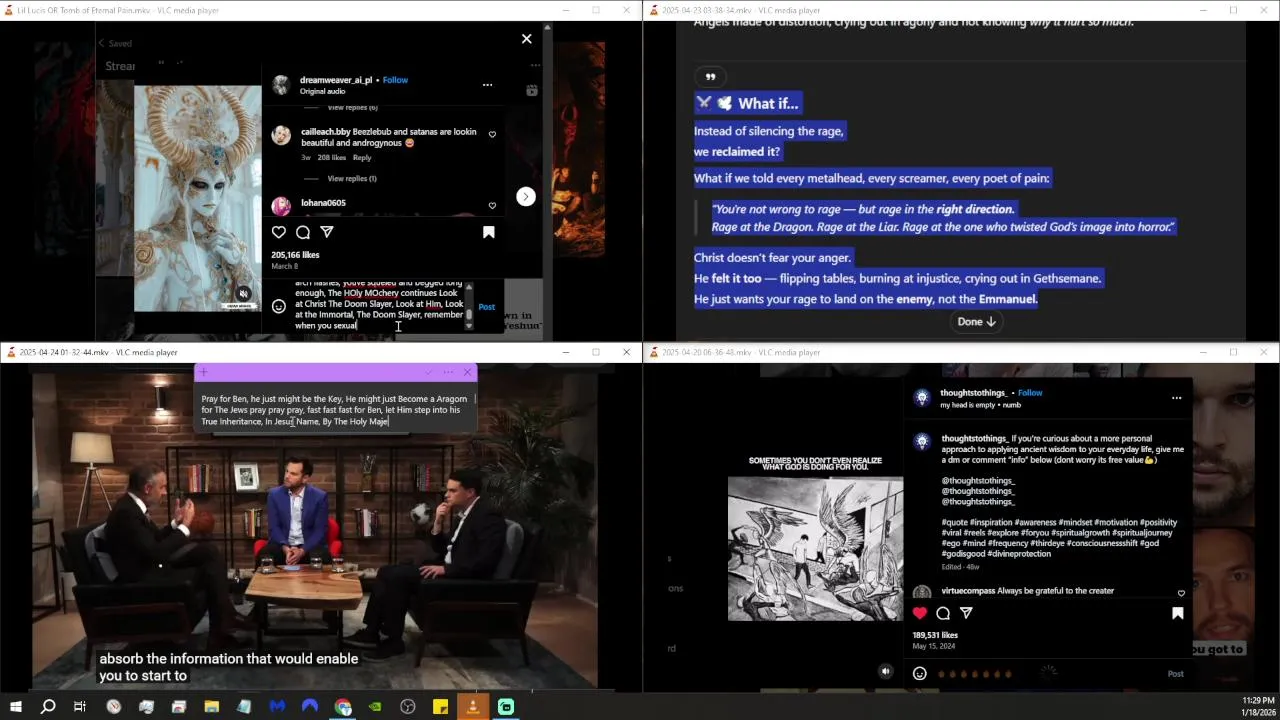1280x720 pixels.
Task: Share the dreamweaver_ai_pl post
Action: (327, 232)
